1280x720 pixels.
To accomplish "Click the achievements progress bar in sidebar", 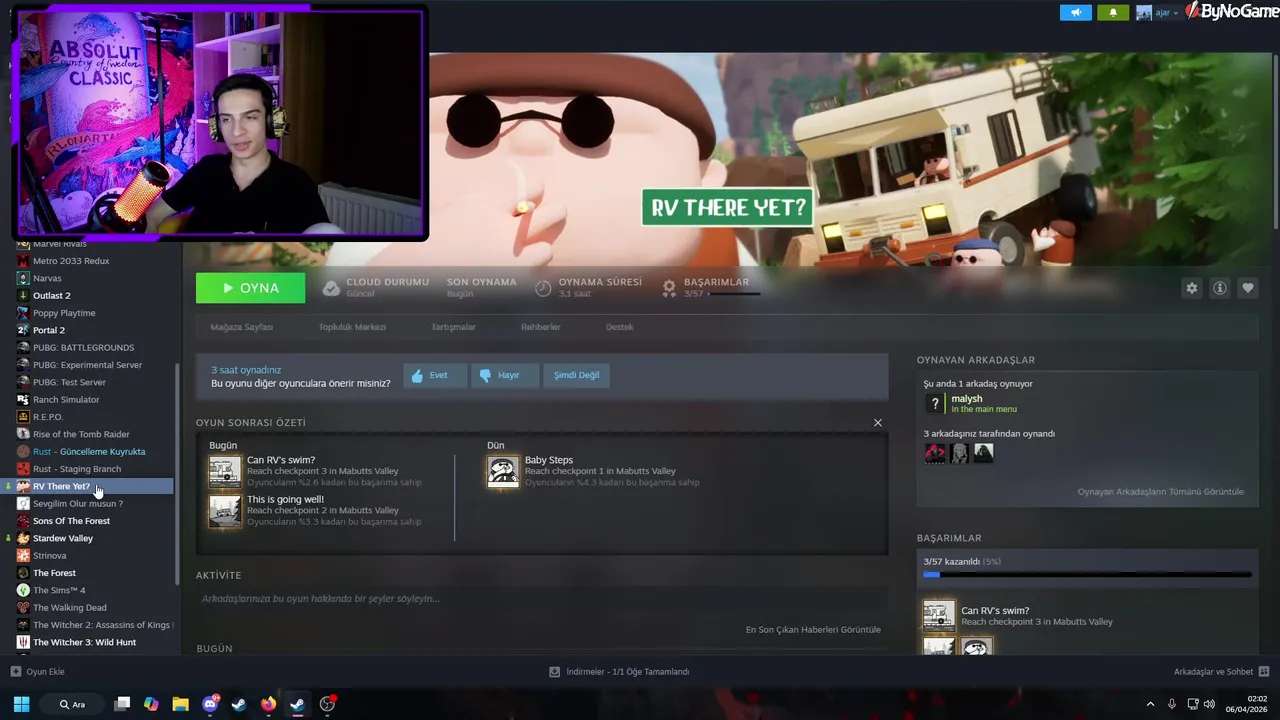I will (1087, 575).
